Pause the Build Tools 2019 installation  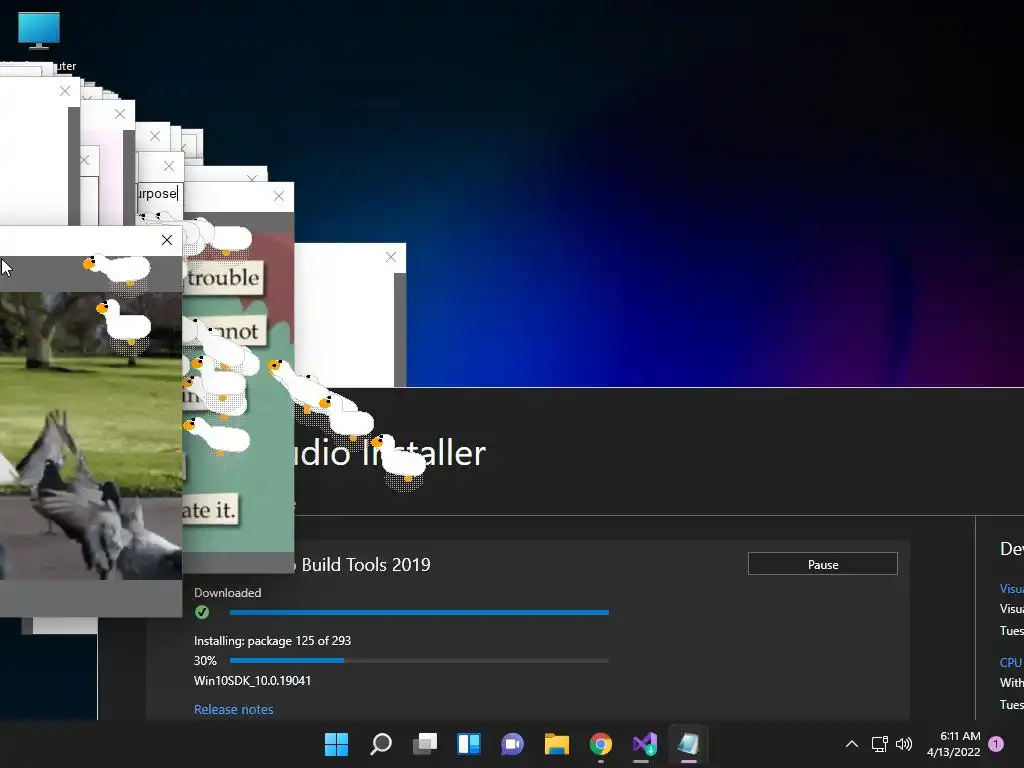coord(823,564)
